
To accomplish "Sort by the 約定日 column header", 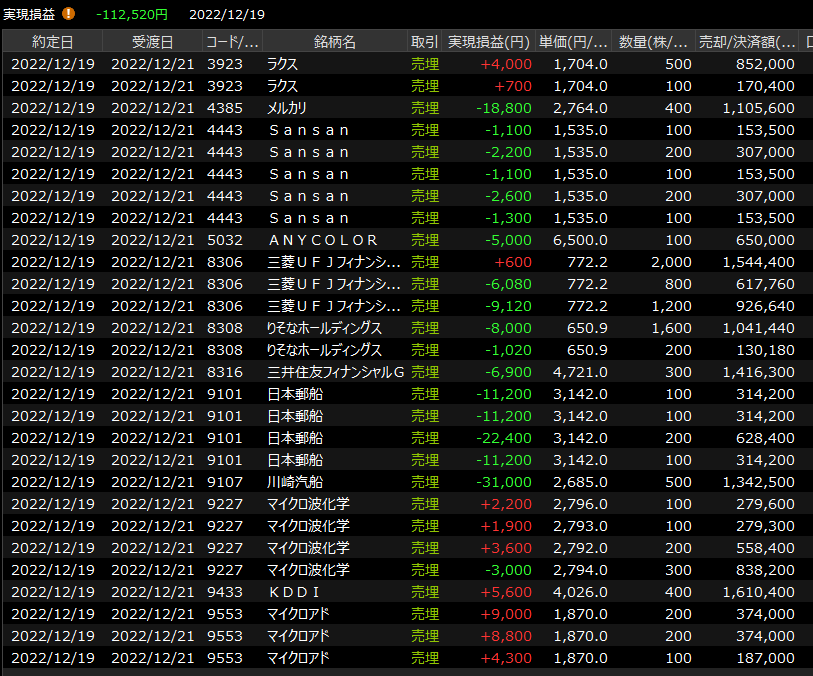I will point(52,41).
